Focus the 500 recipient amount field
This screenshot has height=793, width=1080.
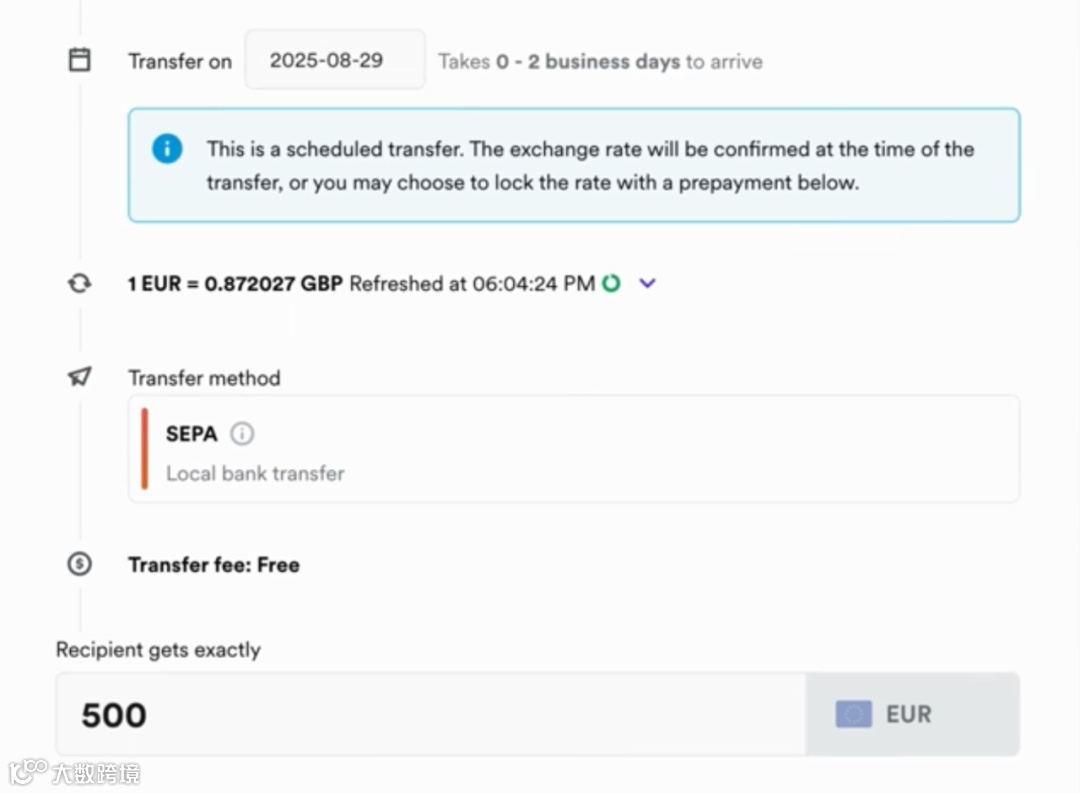[x=430, y=714]
